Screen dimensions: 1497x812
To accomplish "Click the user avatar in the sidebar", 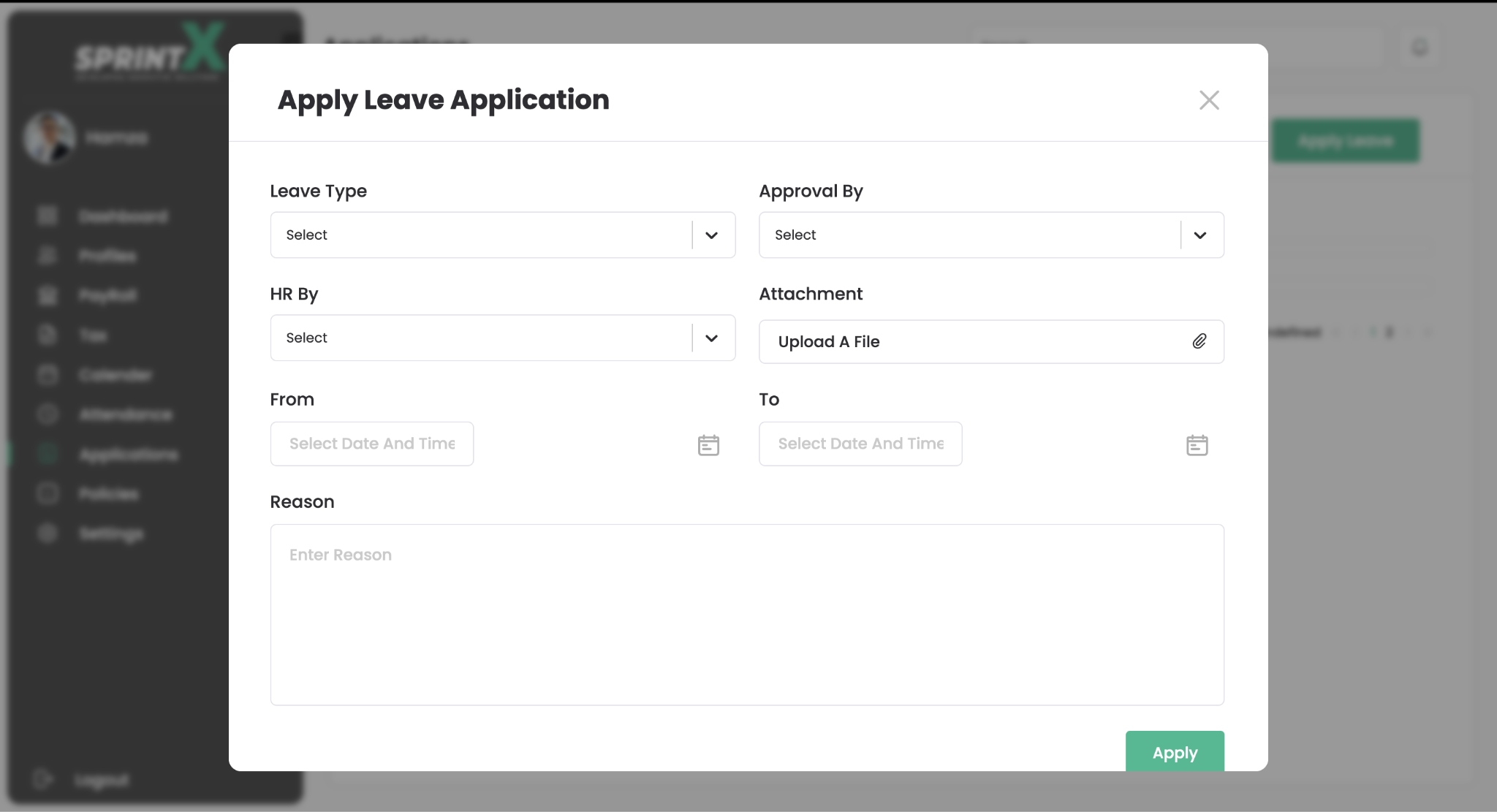I will click(x=49, y=137).
